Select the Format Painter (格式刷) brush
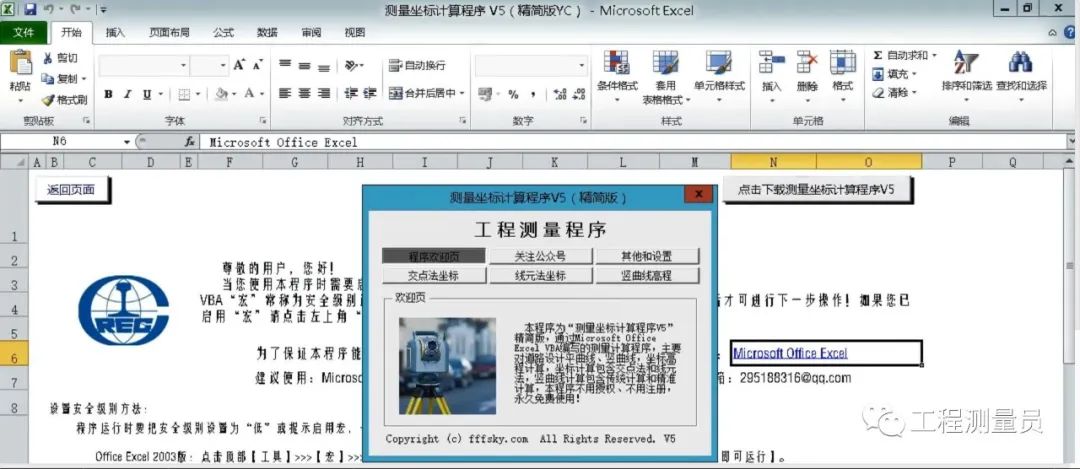The height and width of the screenshot is (469, 1080). [x=48, y=100]
